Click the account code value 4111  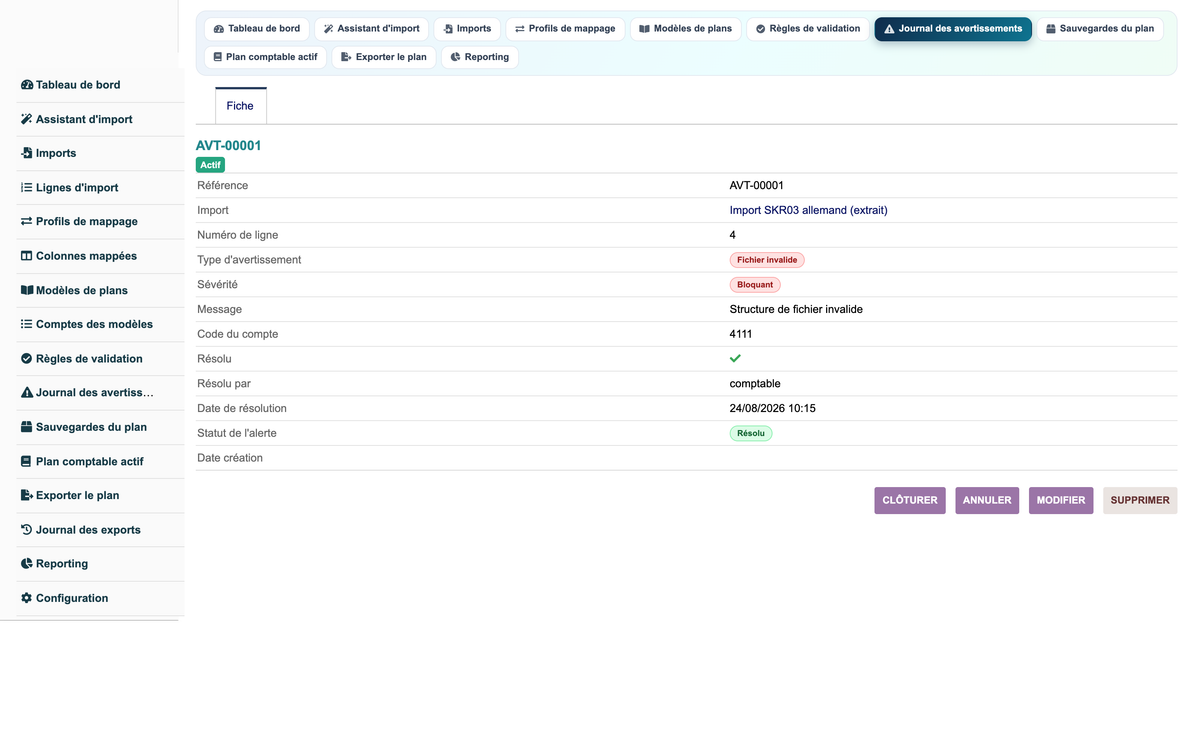tap(741, 334)
